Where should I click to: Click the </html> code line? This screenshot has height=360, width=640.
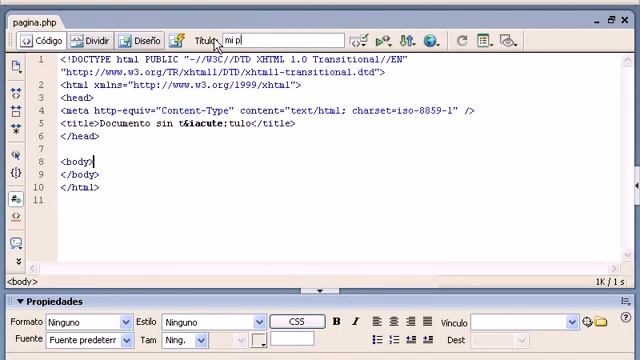click(80, 188)
